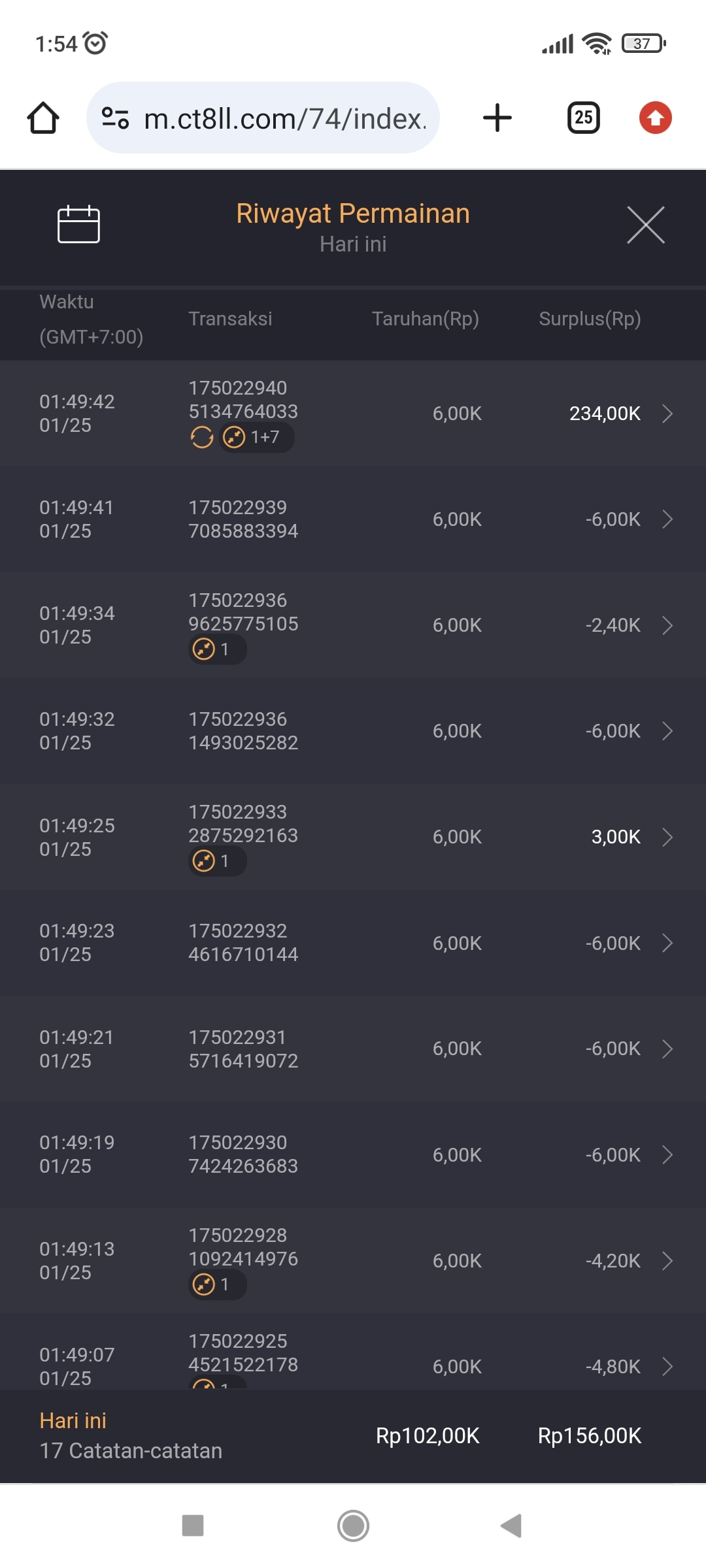This screenshot has width=706, height=1568.
Task: Tap the red update arrow icon
Action: point(655,118)
